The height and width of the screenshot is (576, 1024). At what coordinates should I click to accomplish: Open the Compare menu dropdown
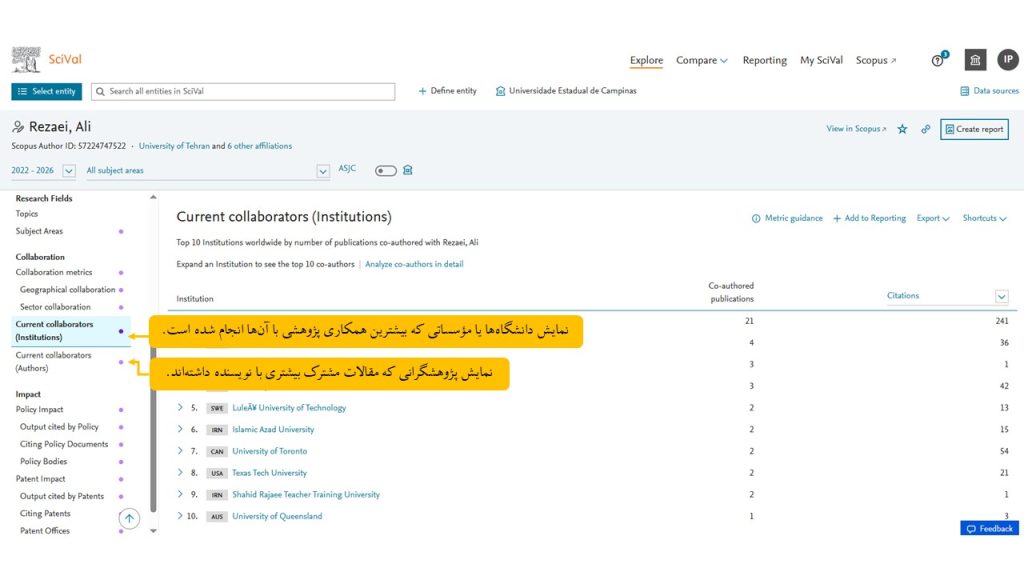tap(701, 60)
